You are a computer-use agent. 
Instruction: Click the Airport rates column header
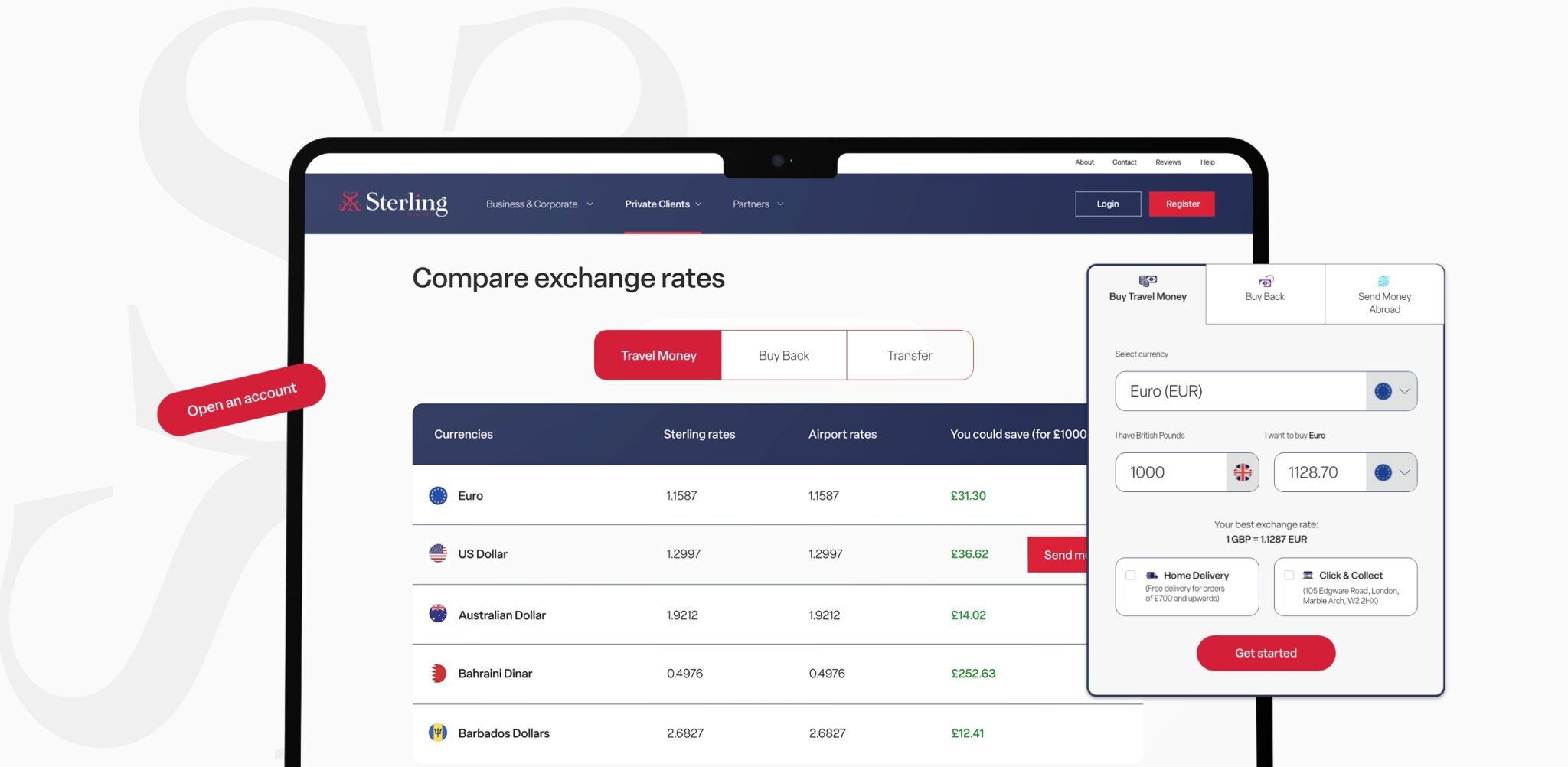click(842, 434)
